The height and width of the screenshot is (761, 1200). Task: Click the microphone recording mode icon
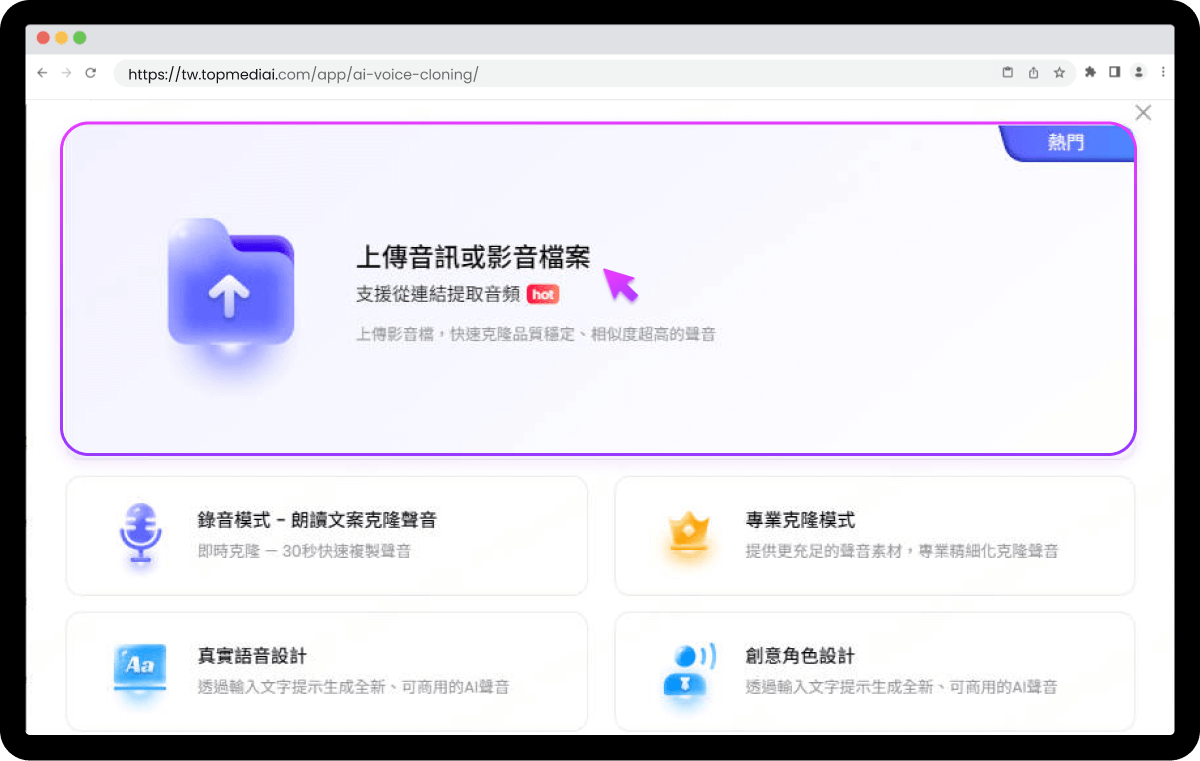click(x=140, y=535)
